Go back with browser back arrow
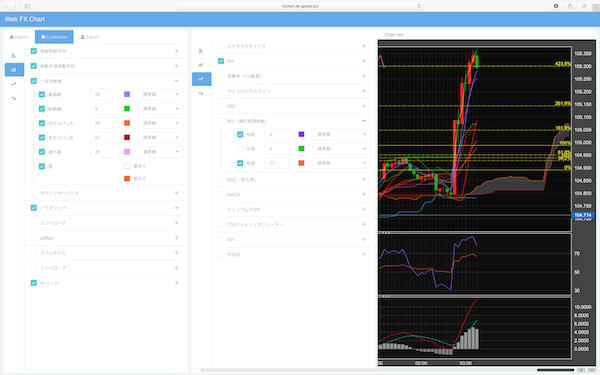The image size is (600, 375). click(6, 6)
